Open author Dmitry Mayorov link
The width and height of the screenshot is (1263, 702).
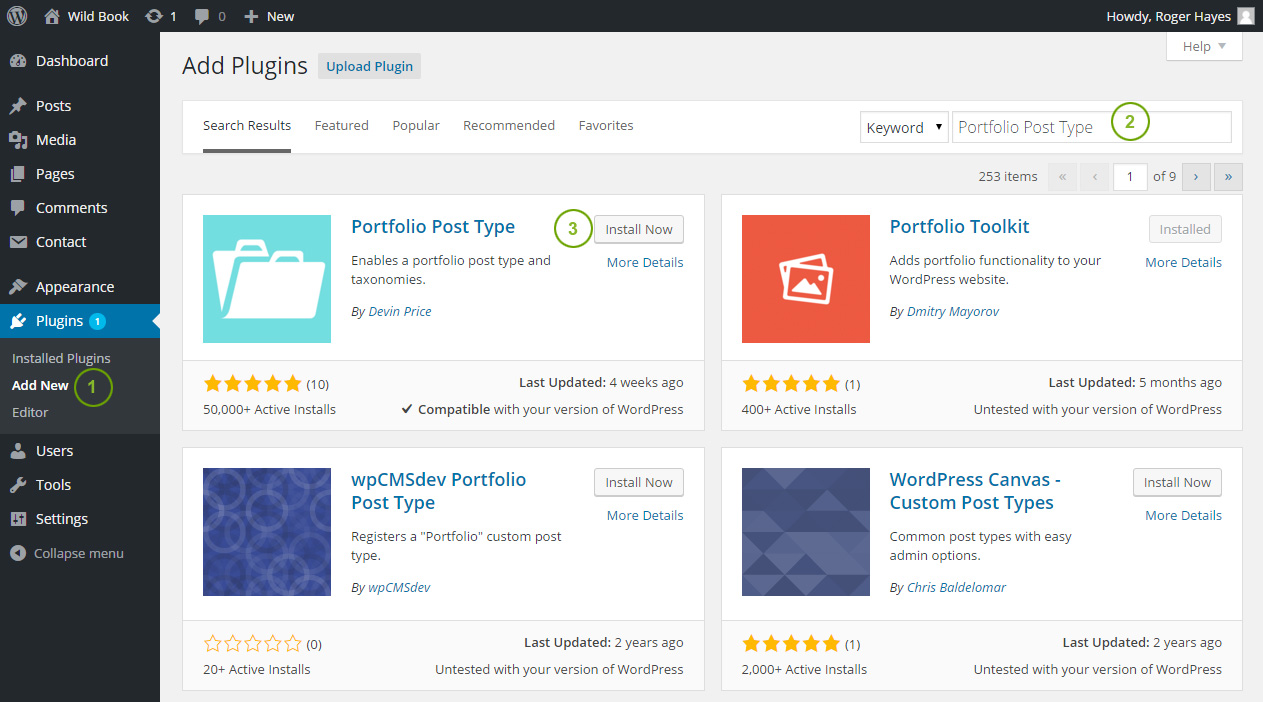point(952,311)
